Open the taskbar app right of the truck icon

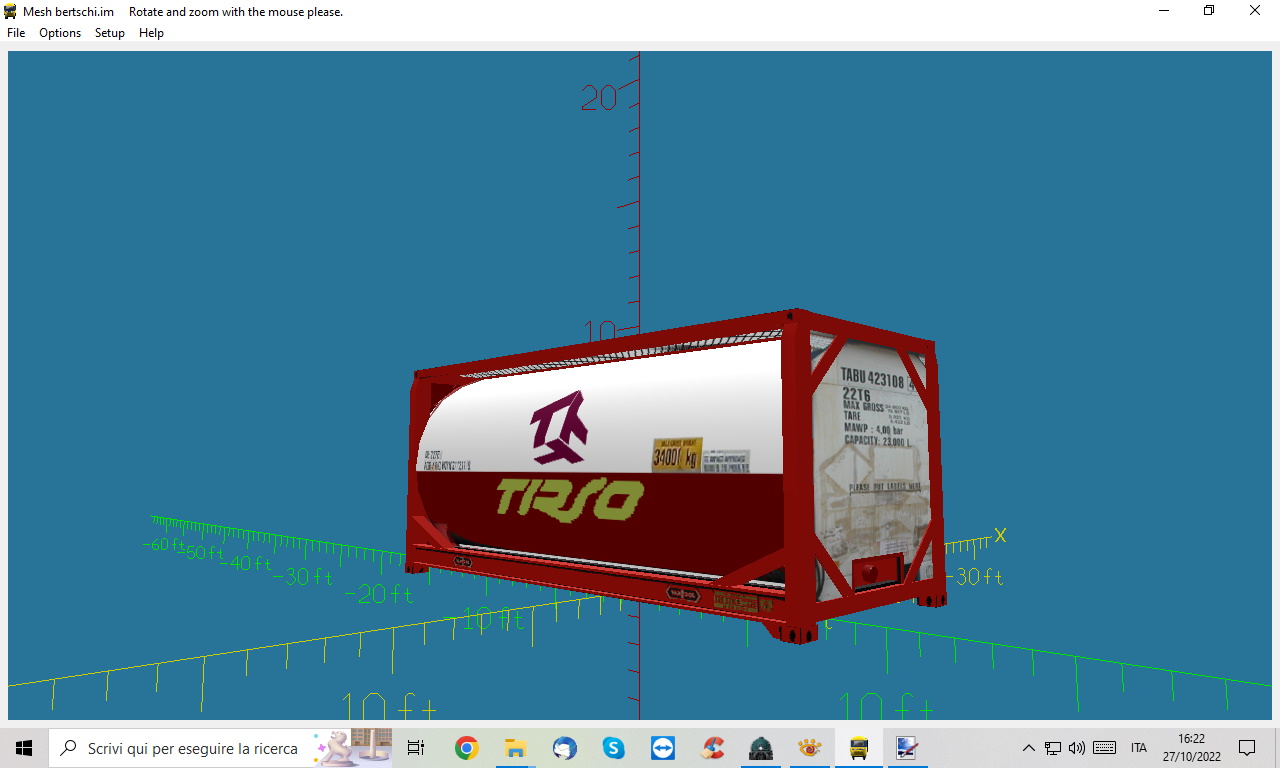(x=907, y=748)
